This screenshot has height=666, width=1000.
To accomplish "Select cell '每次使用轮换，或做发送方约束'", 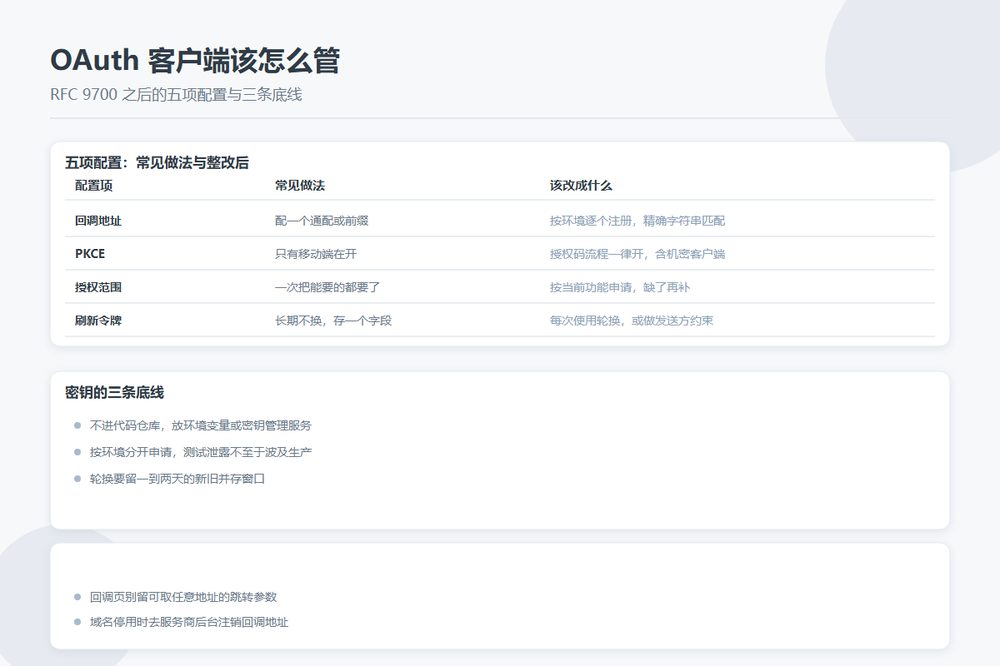I will [x=631, y=320].
